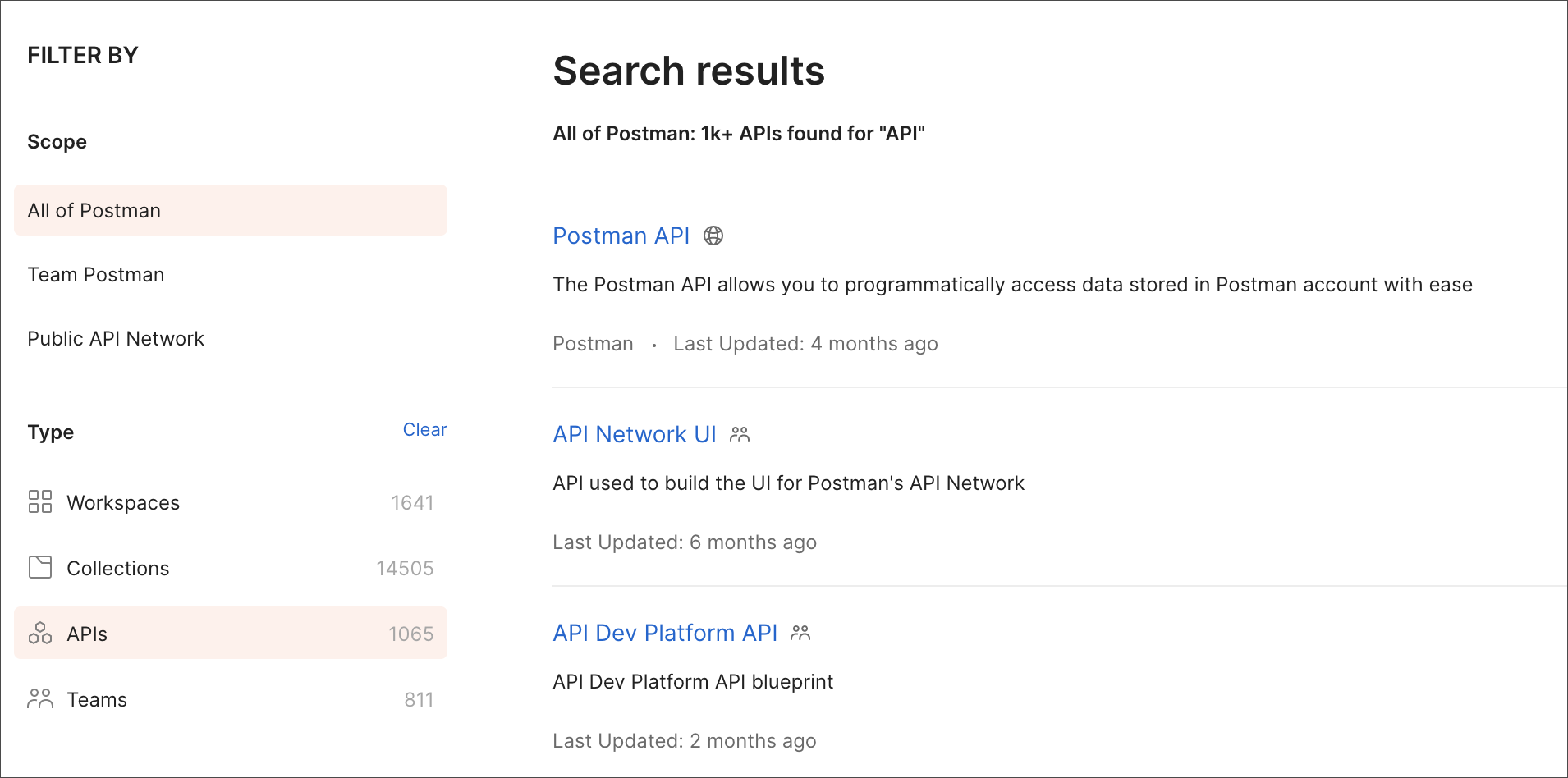Click the Collections count 14505

(x=405, y=568)
